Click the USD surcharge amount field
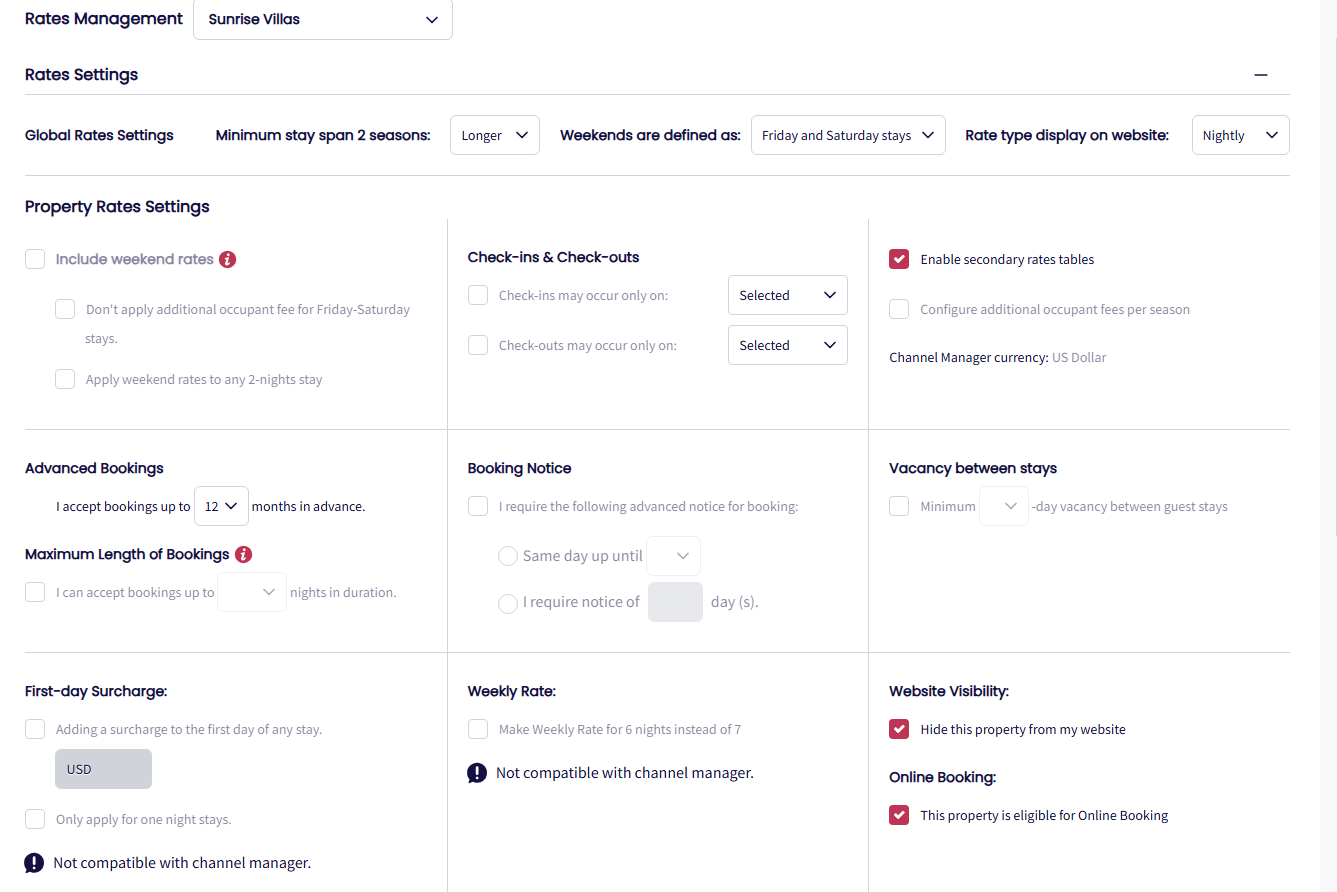Screen dimensions: 1337x892 tap(103, 770)
